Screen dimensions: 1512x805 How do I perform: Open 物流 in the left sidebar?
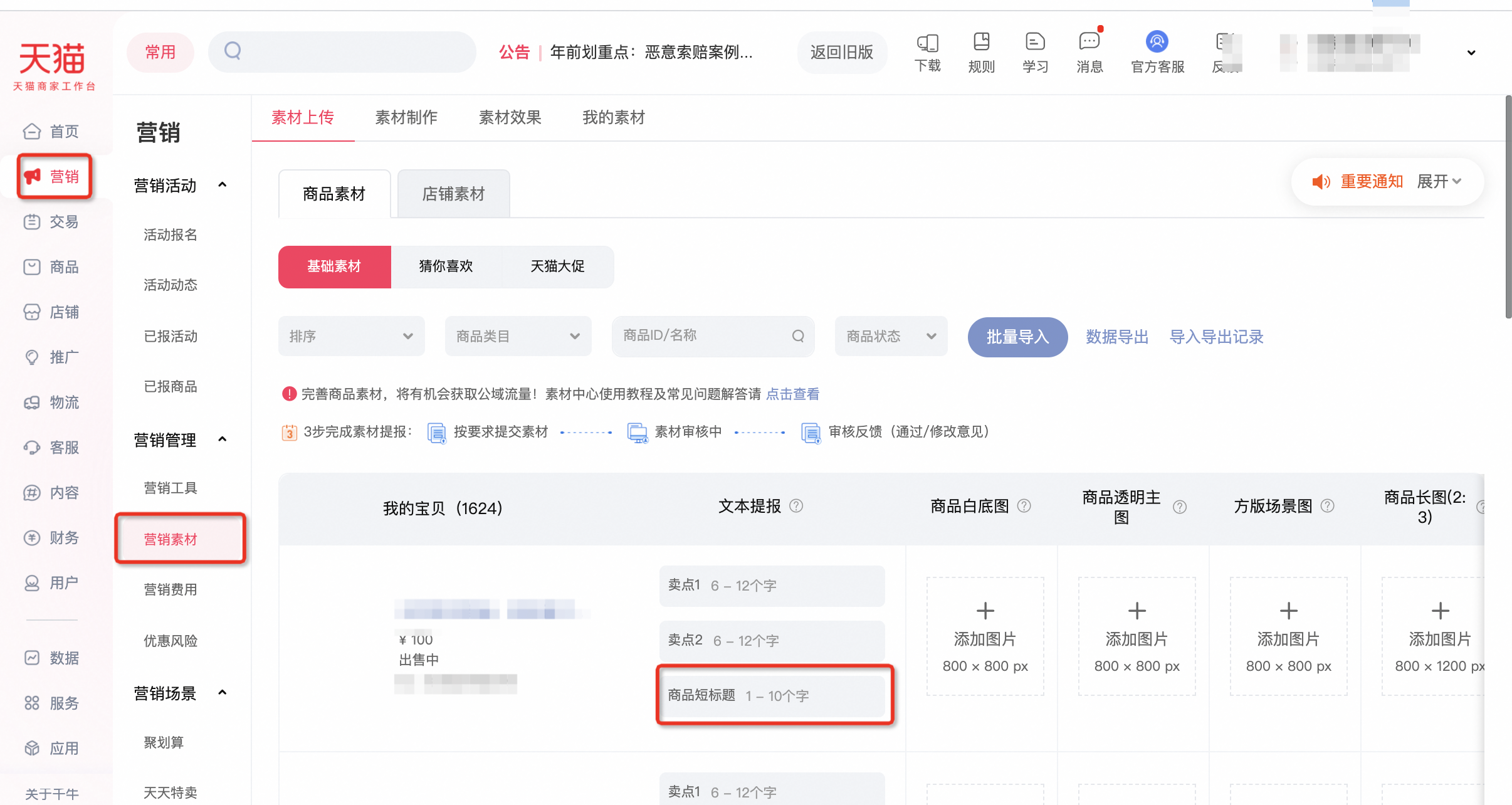[x=51, y=402]
